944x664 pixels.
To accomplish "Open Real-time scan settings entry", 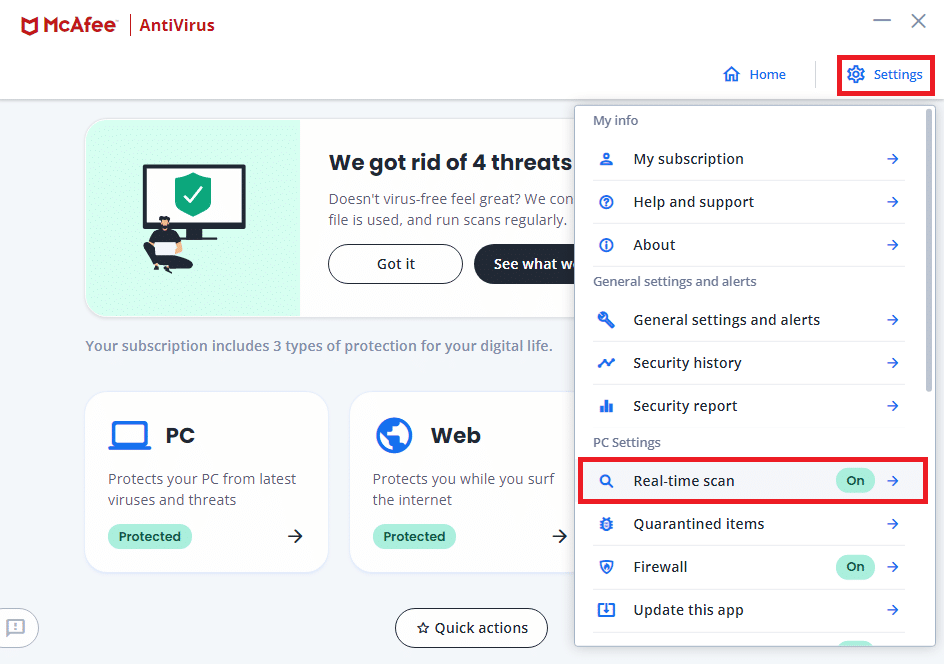I will tap(753, 480).
